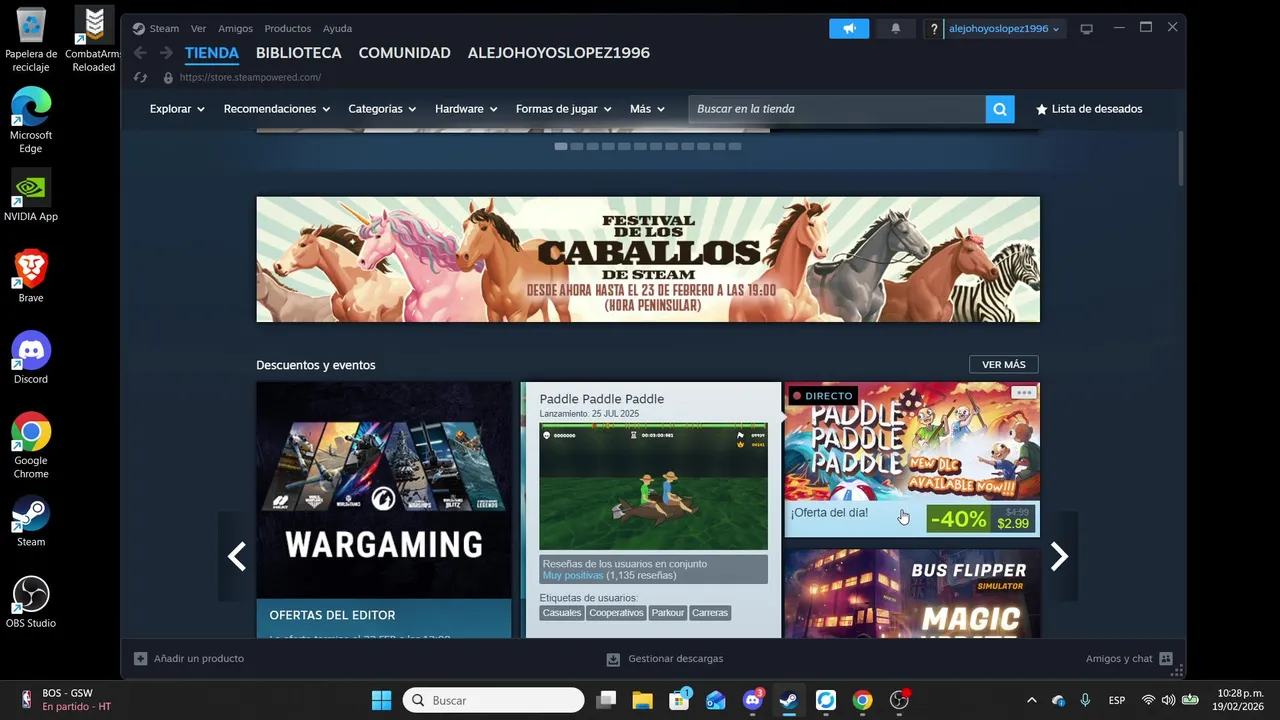Open OBS Studio from taskbar
The height and width of the screenshot is (720, 1280).
pos(899,700)
